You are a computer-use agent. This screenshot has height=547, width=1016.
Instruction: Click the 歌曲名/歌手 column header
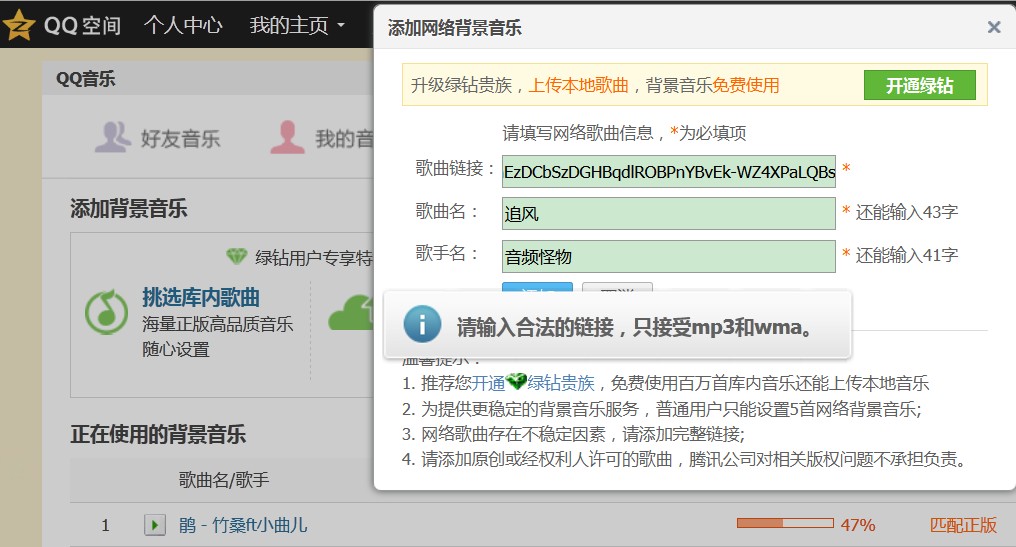click(x=224, y=480)
